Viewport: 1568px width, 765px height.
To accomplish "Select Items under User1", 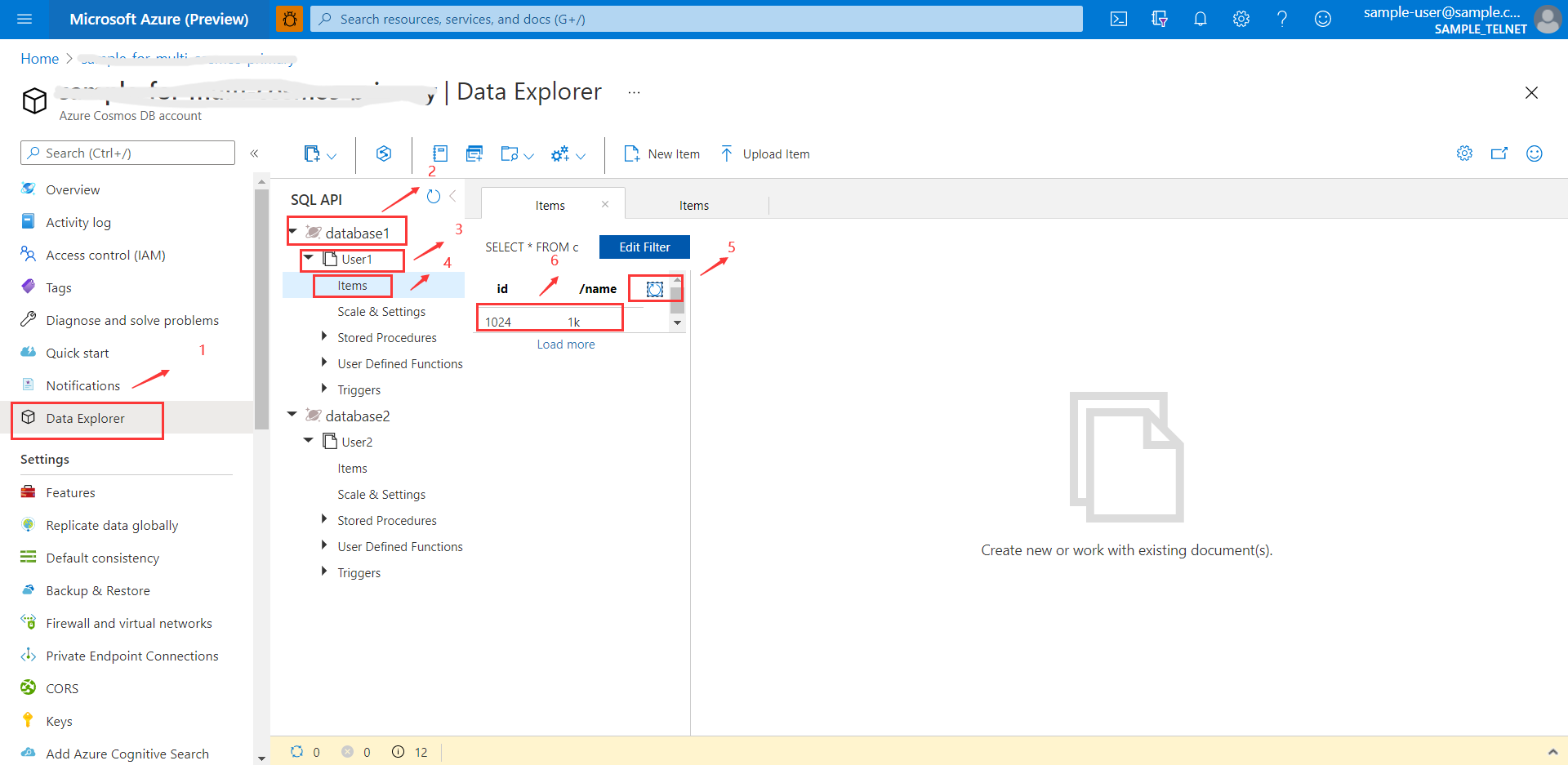I will 352,285.
